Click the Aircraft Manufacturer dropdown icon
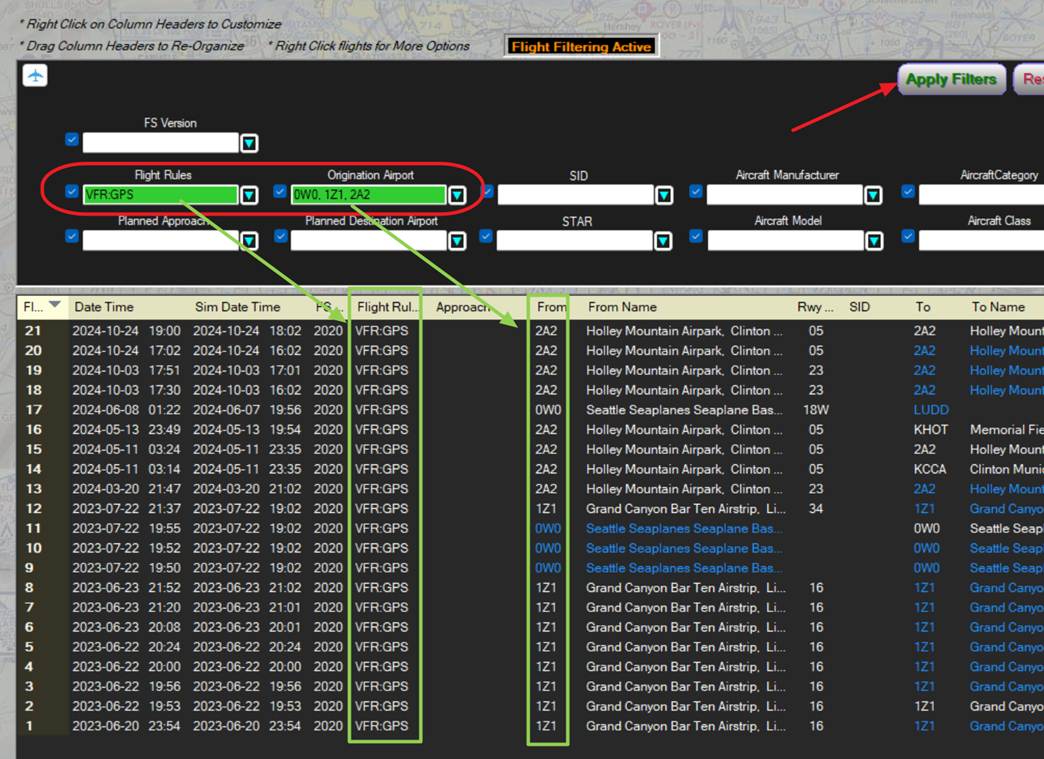1044x759 pixels. tap(873, 195)
